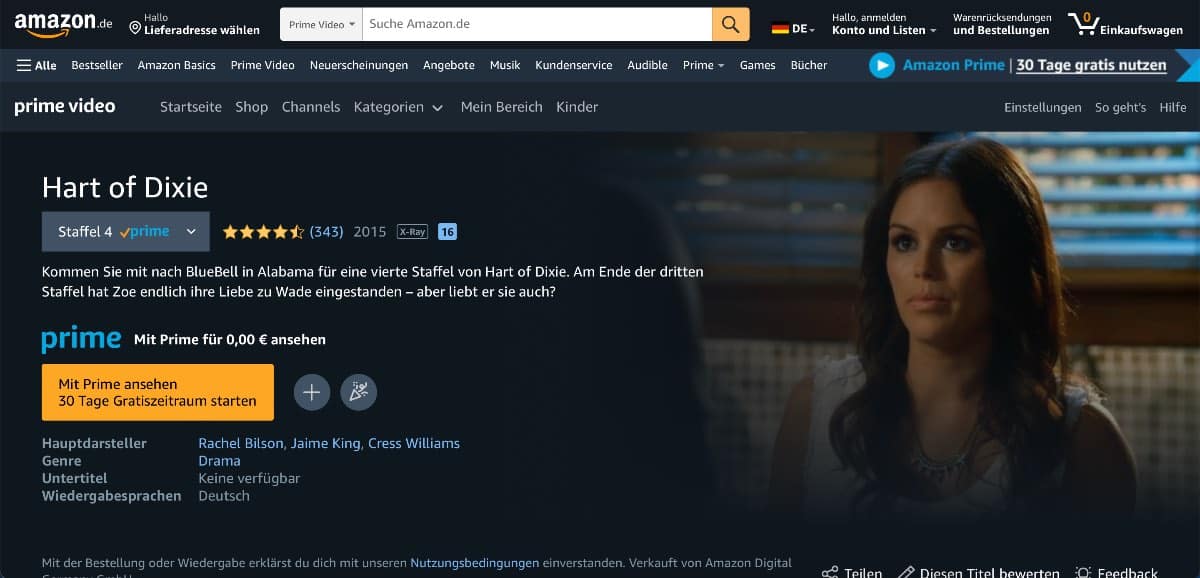Click the Untertitel value Keine verfügbar
Viewport: 1200px width, 578px height.
click(x=249, y=478)
